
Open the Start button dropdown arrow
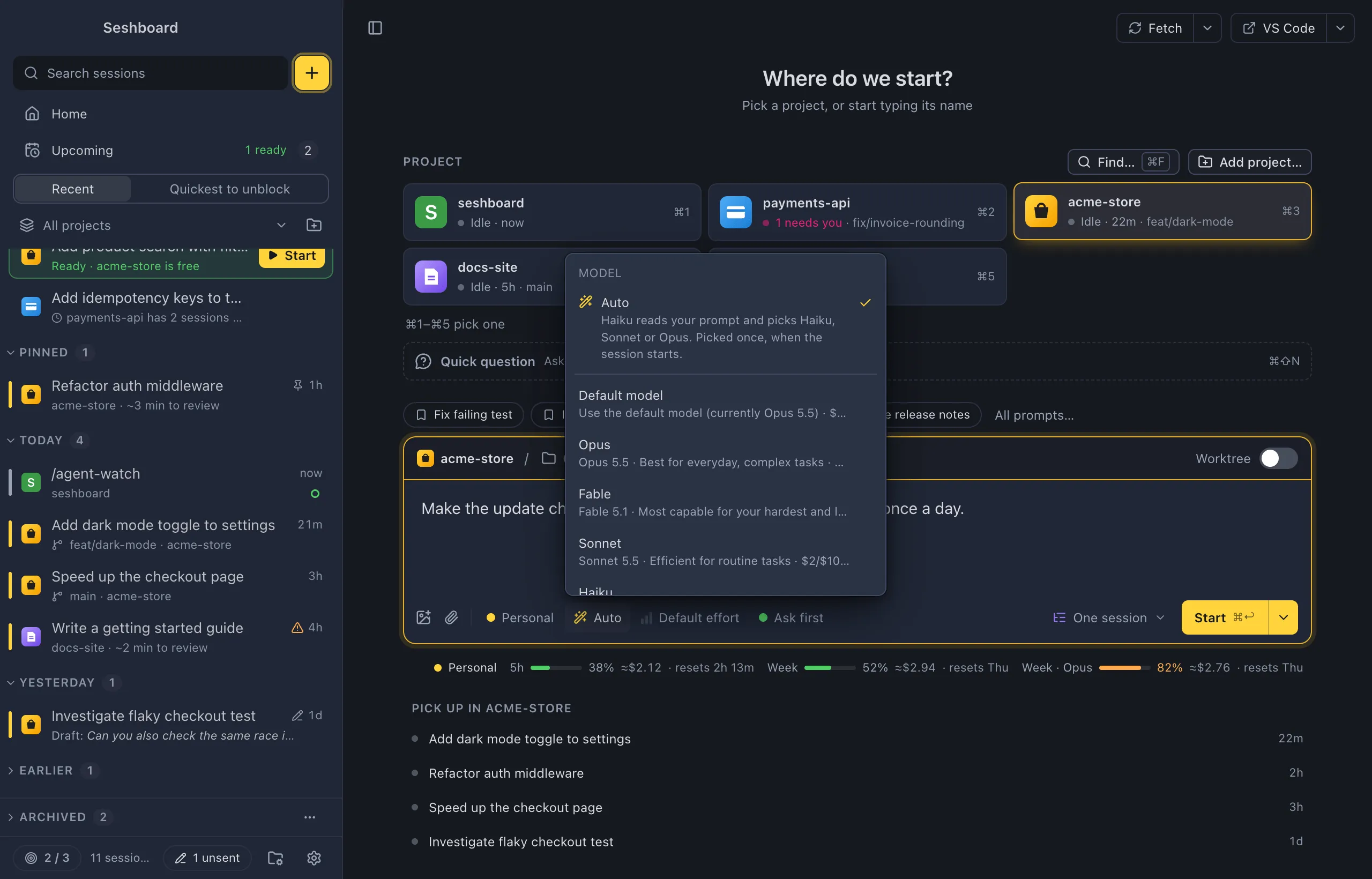point(1283,617)
